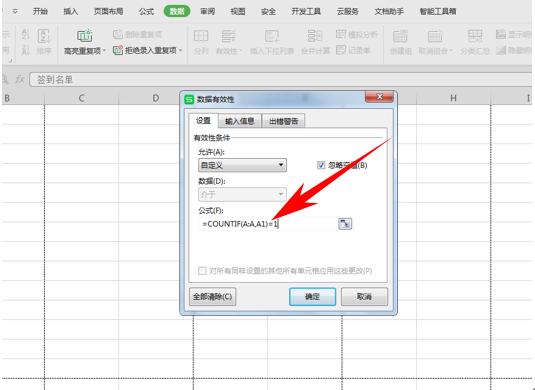
Task: Click the ascending sort A-Z icon
Action: (x=25, y=34)
